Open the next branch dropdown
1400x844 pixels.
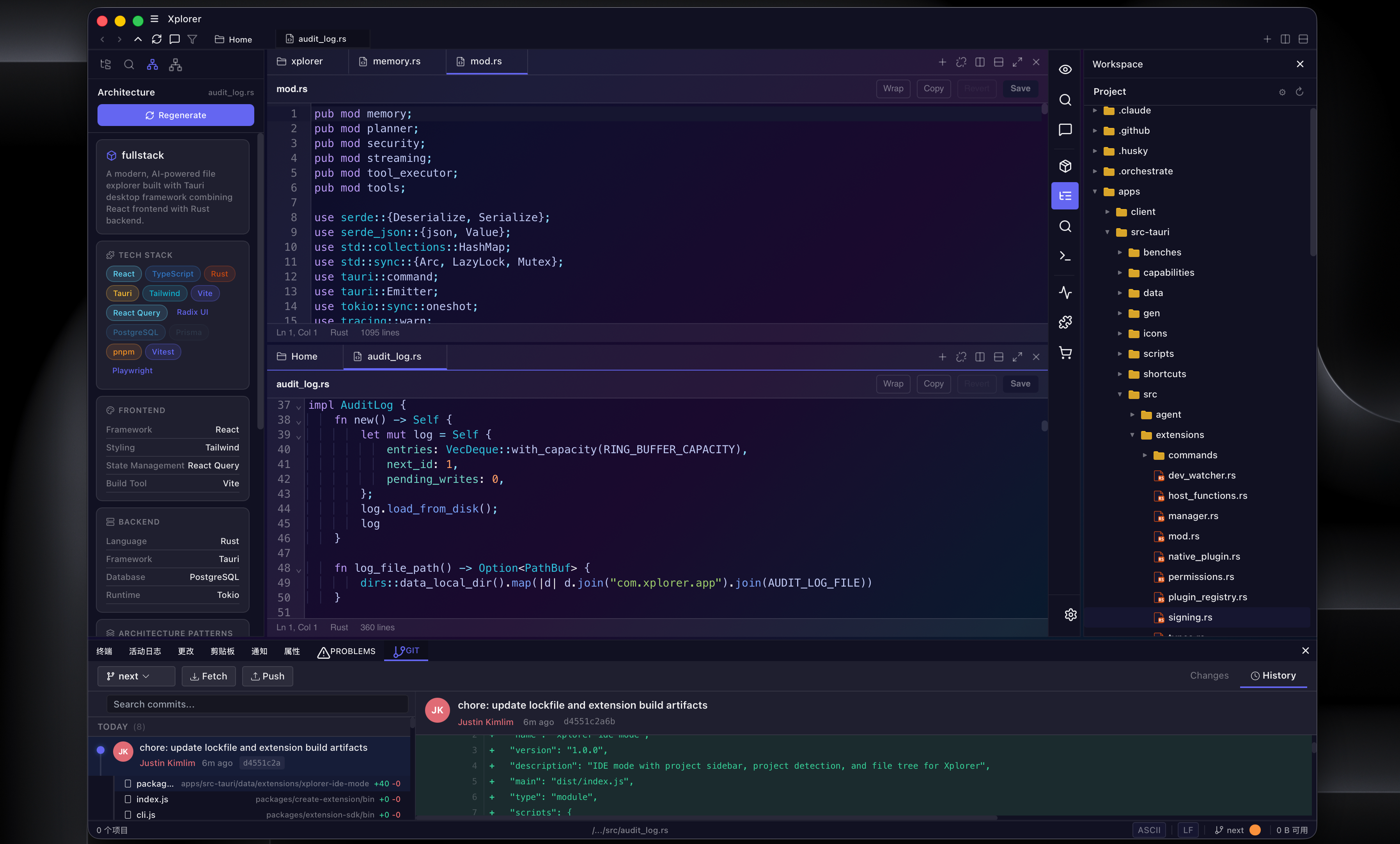(x=136, y=676)
